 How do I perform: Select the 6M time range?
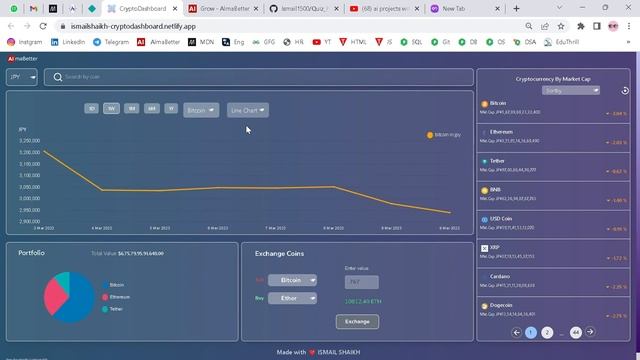pyautogui.click(x=151, y=108)
